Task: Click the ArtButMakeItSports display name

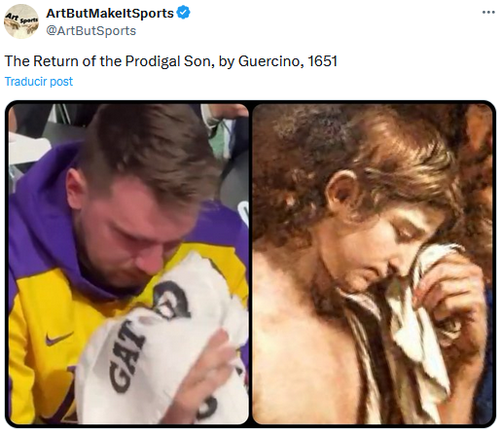Action: point(110,13)
